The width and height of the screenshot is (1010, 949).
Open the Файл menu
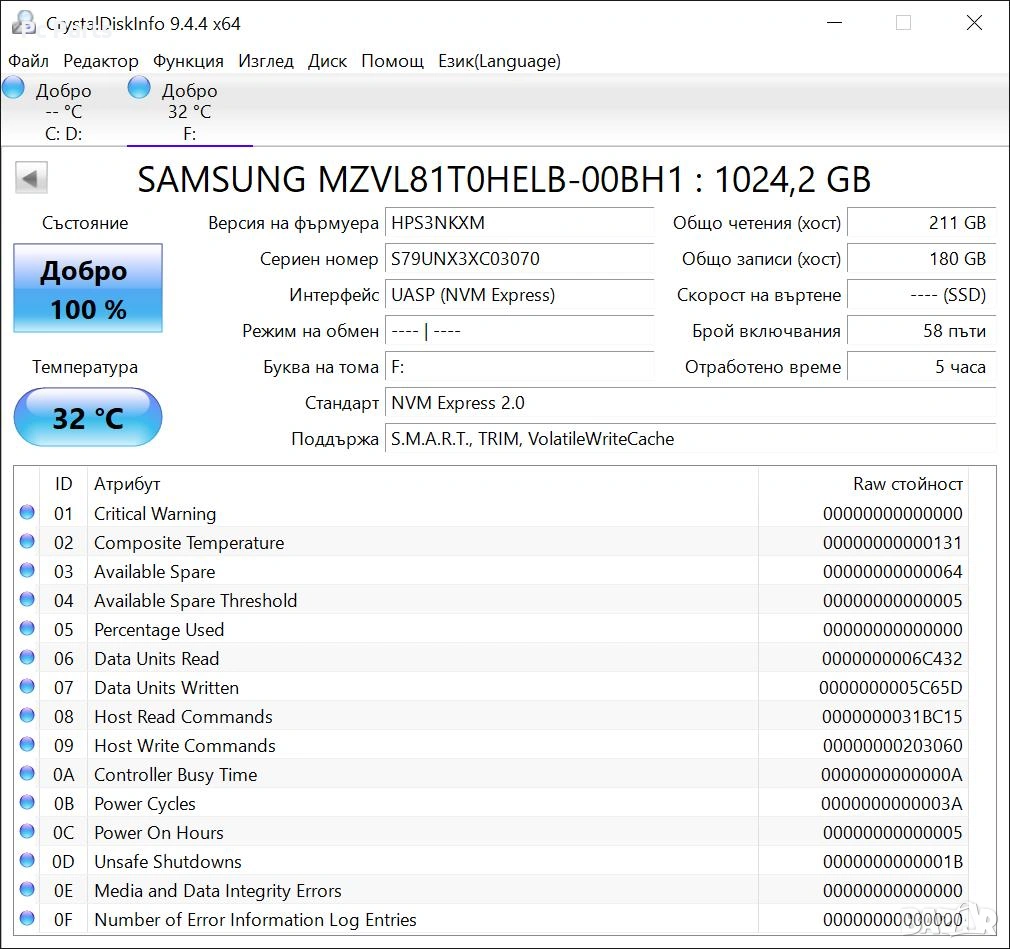point(28,61)
